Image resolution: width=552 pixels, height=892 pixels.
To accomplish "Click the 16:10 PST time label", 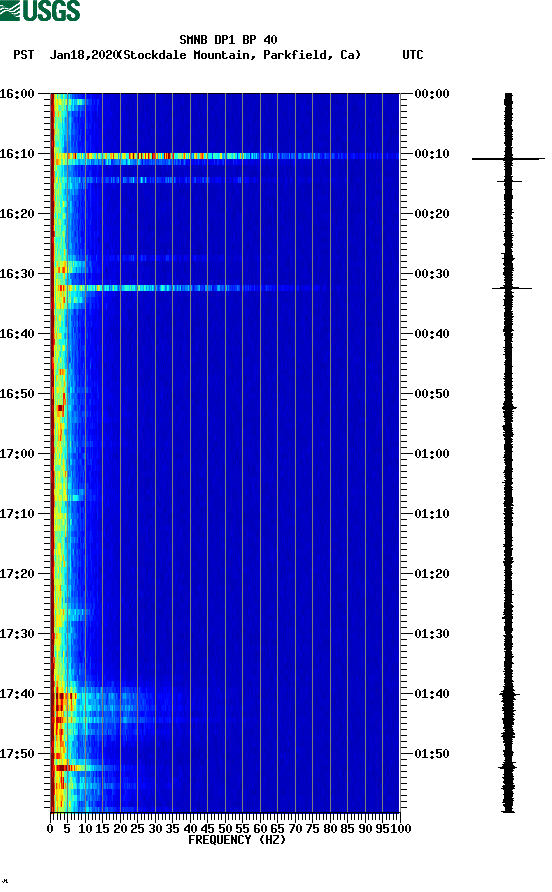I will pos(17,154).
